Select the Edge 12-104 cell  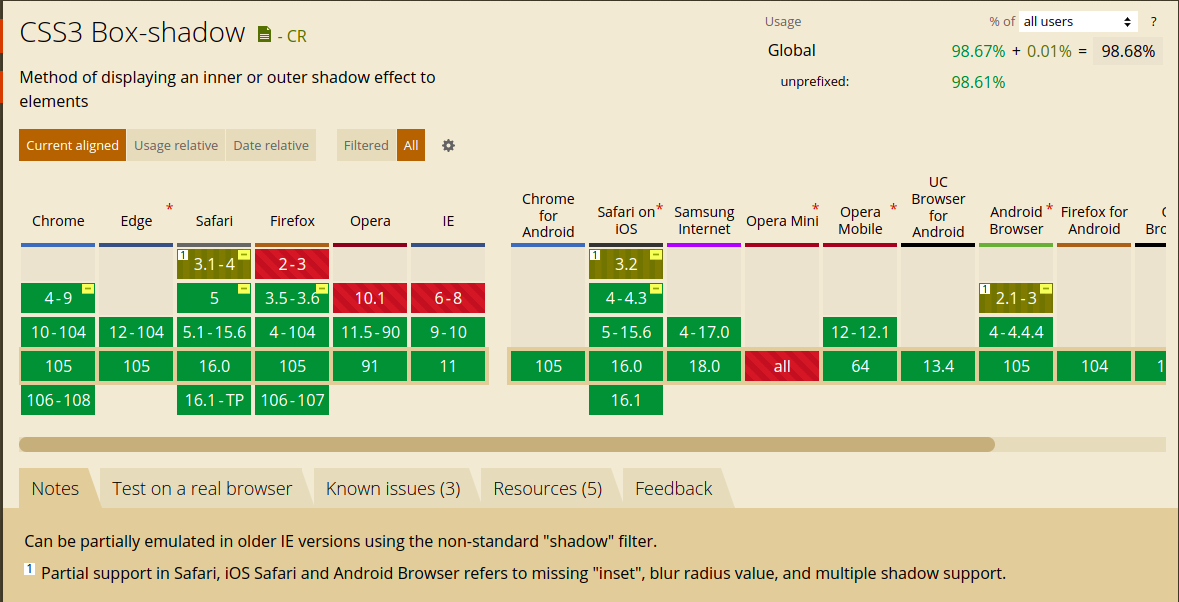coord(137,332)
